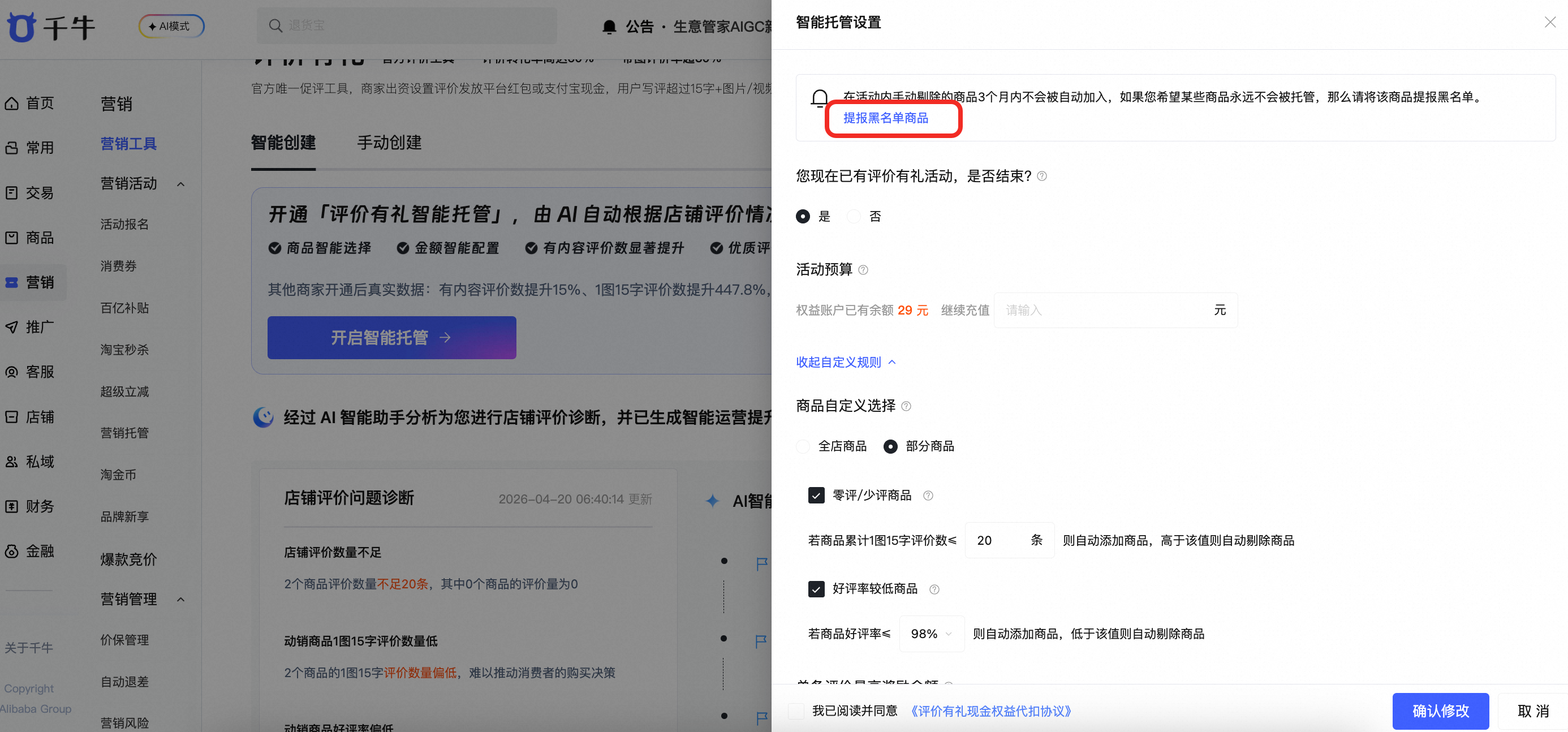Viewport: 1568px width, 732px height.
Task: Open 评价有礼现金权益代扣协议 link
Action: coord(990,711)
